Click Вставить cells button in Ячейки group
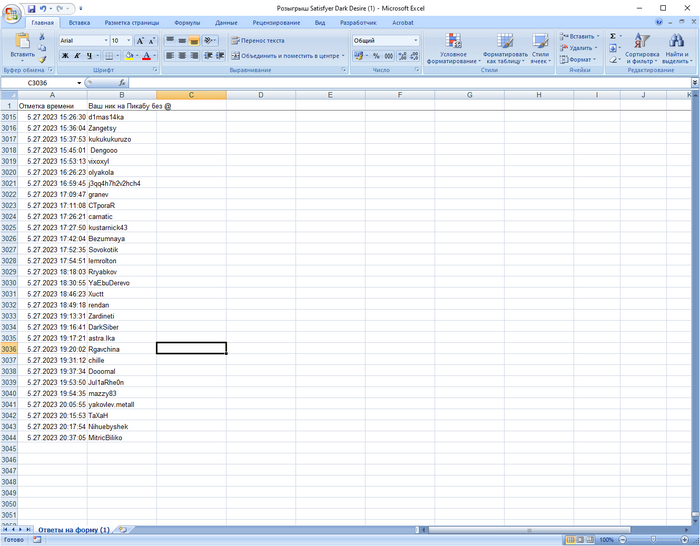The height and width of the screenshot is (546, 700). coord(579,37)
